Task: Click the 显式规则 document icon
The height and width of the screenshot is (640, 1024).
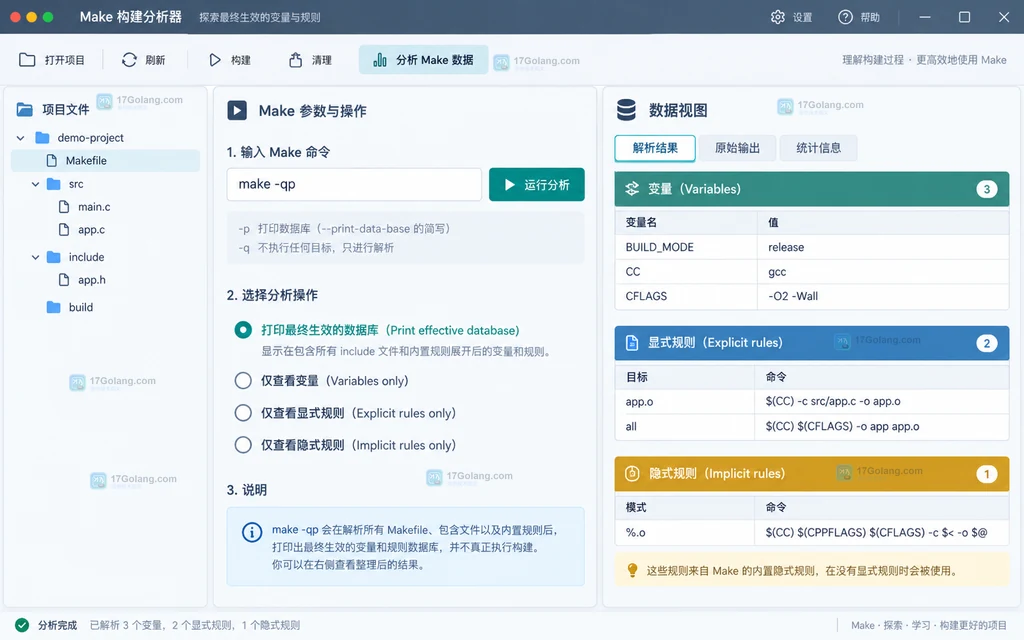Action: pos(632,343)
